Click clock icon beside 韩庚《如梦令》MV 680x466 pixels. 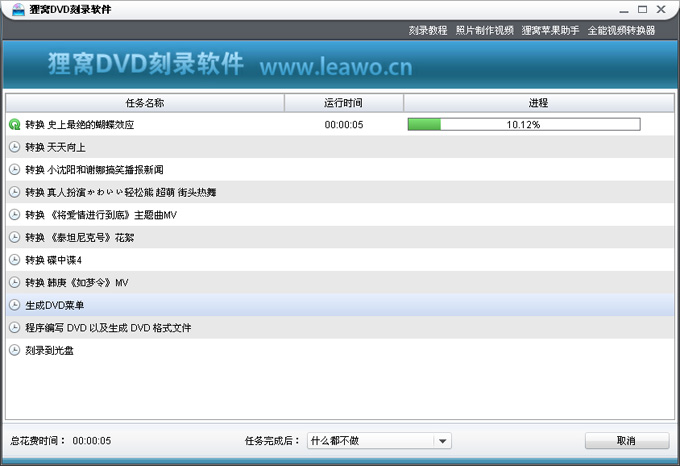click(x=14, y=282)
